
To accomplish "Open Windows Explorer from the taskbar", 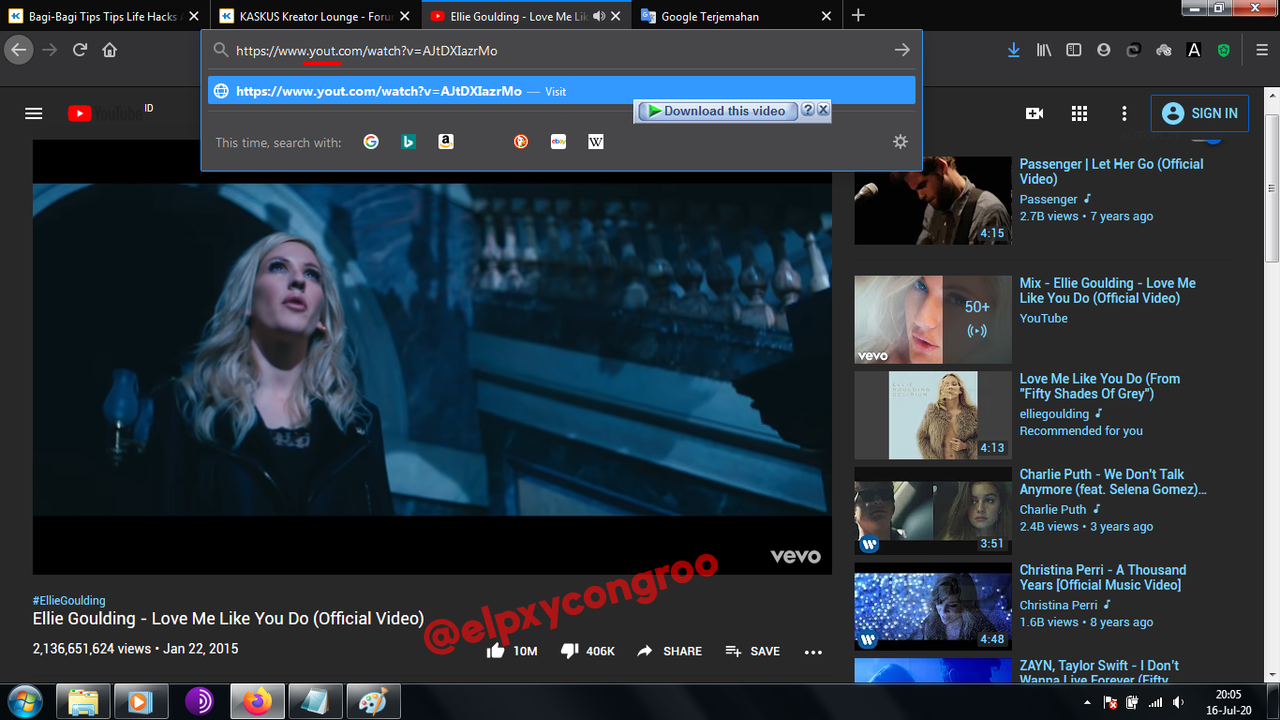I will coord(83,702).
